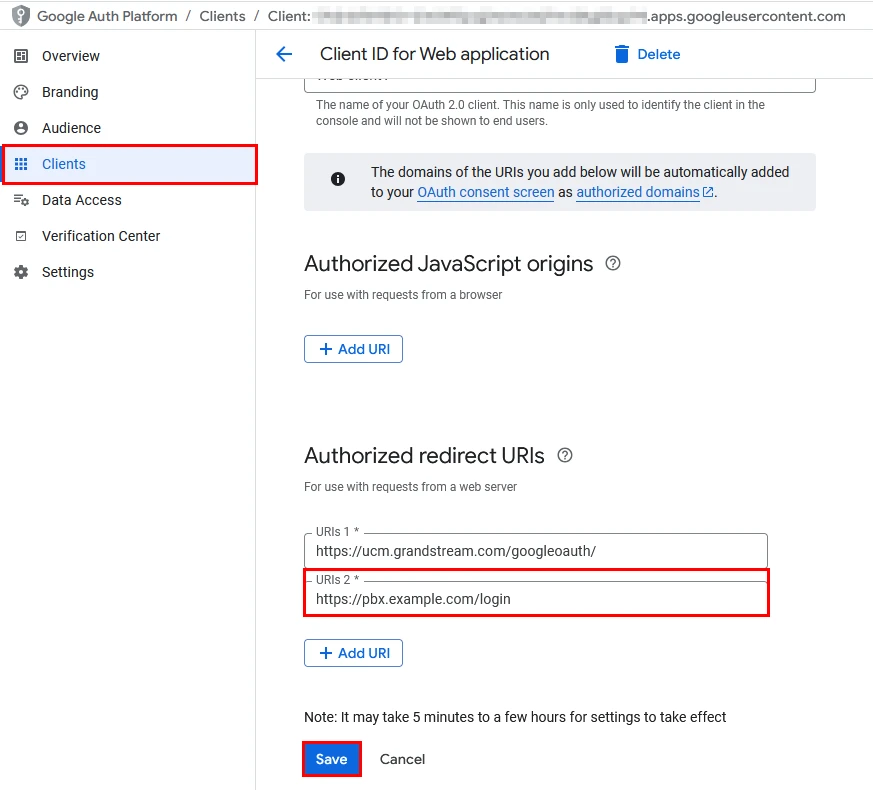Viewport: 873px width, 790px height.
Task: Click the blurred Client ID in breadcrumb
Action: 480,16
